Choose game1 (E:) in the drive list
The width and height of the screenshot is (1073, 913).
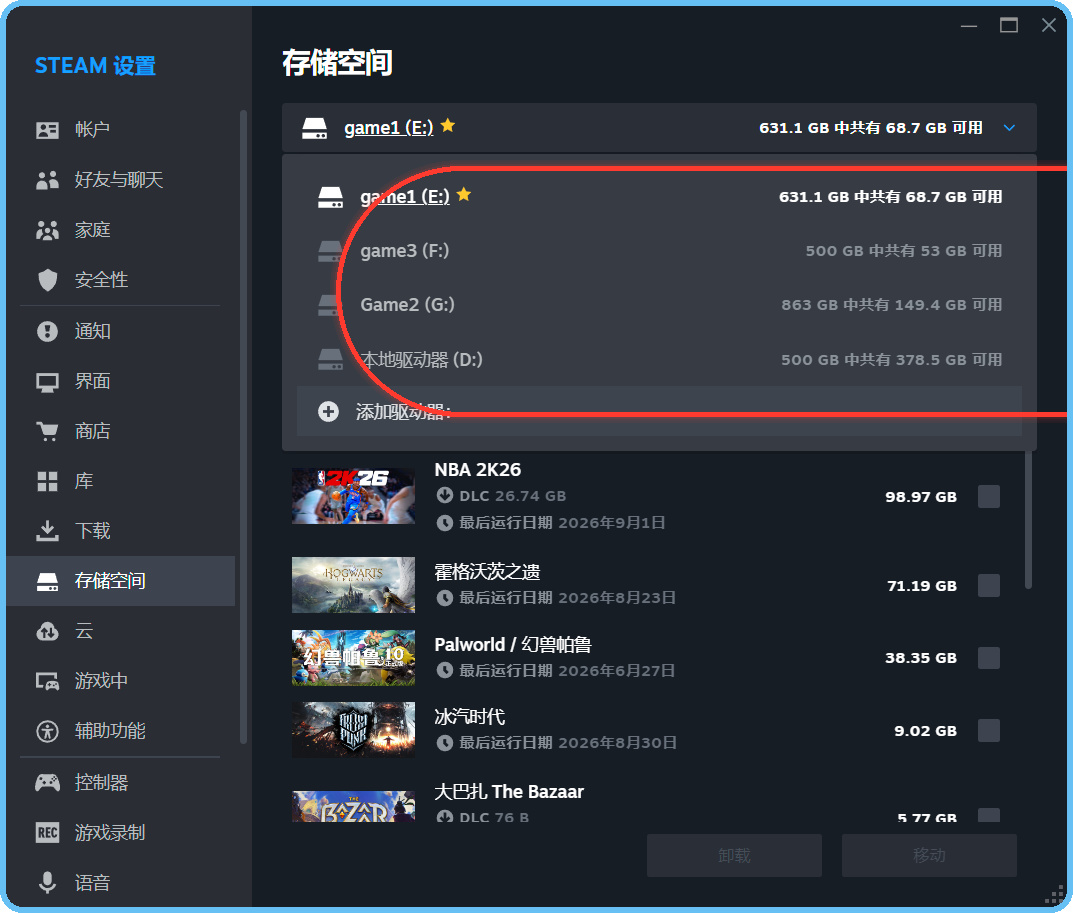(x=660, y=197)
